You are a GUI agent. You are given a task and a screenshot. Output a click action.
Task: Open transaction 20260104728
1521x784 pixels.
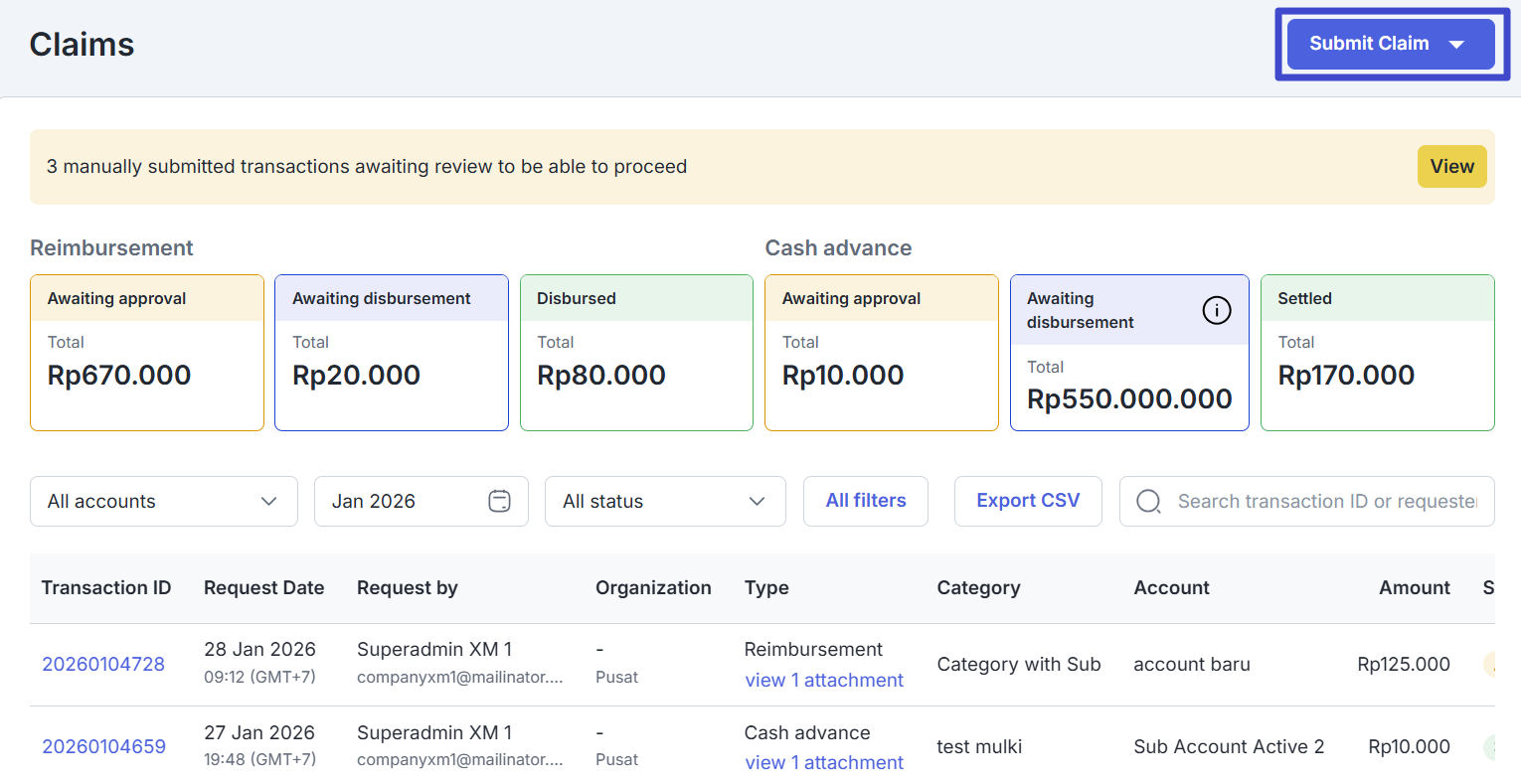(103, 664)
